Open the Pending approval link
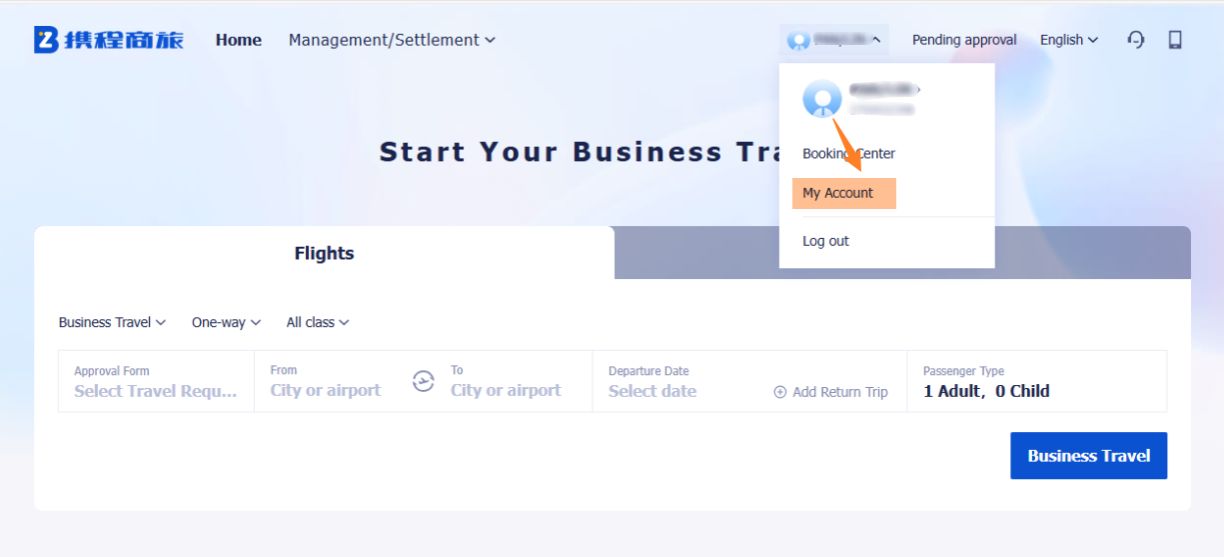1224x557 pixels. point(964,40)
